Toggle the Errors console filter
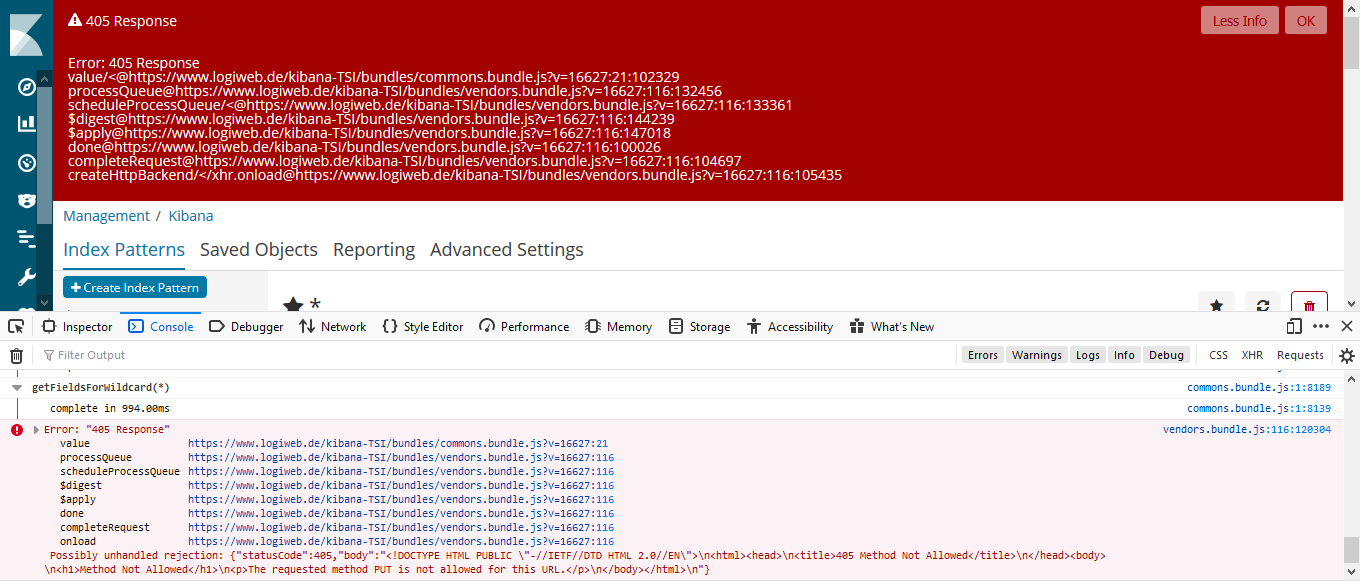 983,355
